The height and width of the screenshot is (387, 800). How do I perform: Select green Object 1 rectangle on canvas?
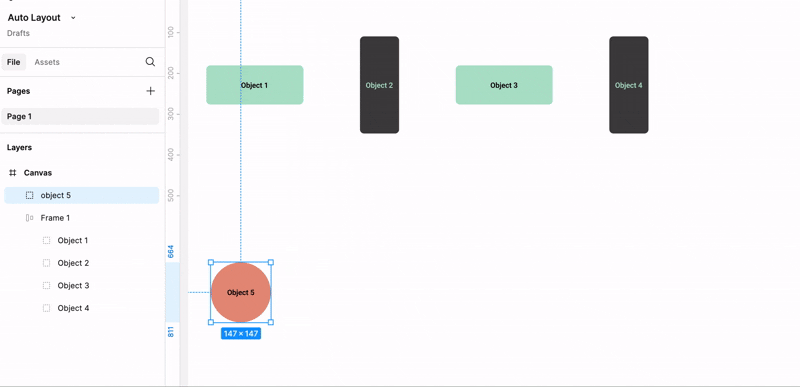[x=255, y=85]
